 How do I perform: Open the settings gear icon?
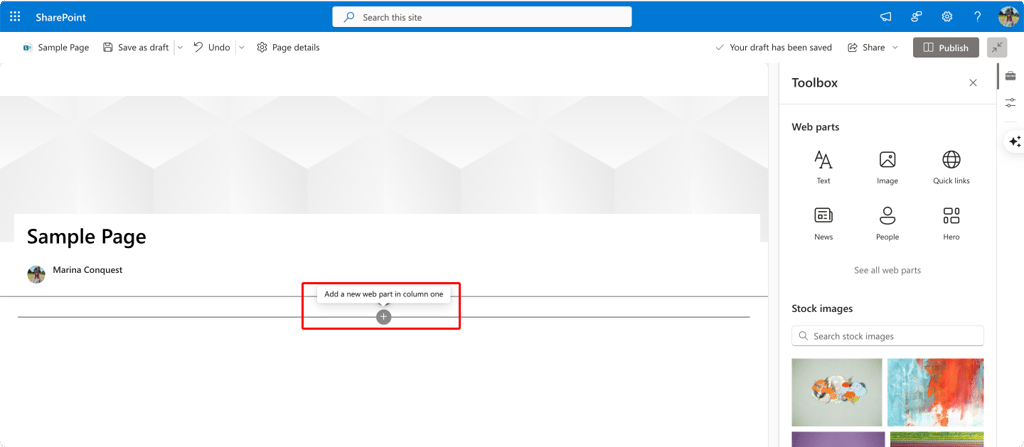tap(947, 17)
